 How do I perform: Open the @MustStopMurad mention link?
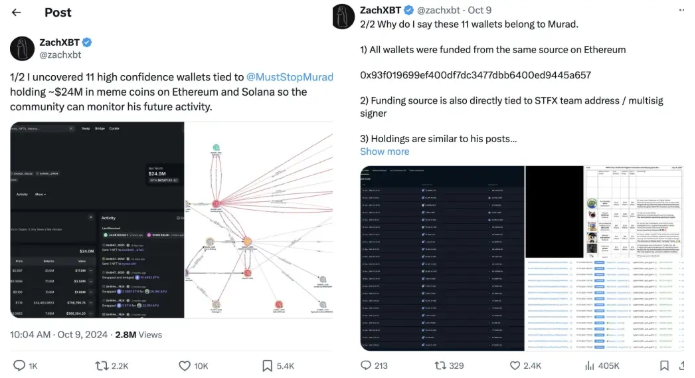click(289, 77)
